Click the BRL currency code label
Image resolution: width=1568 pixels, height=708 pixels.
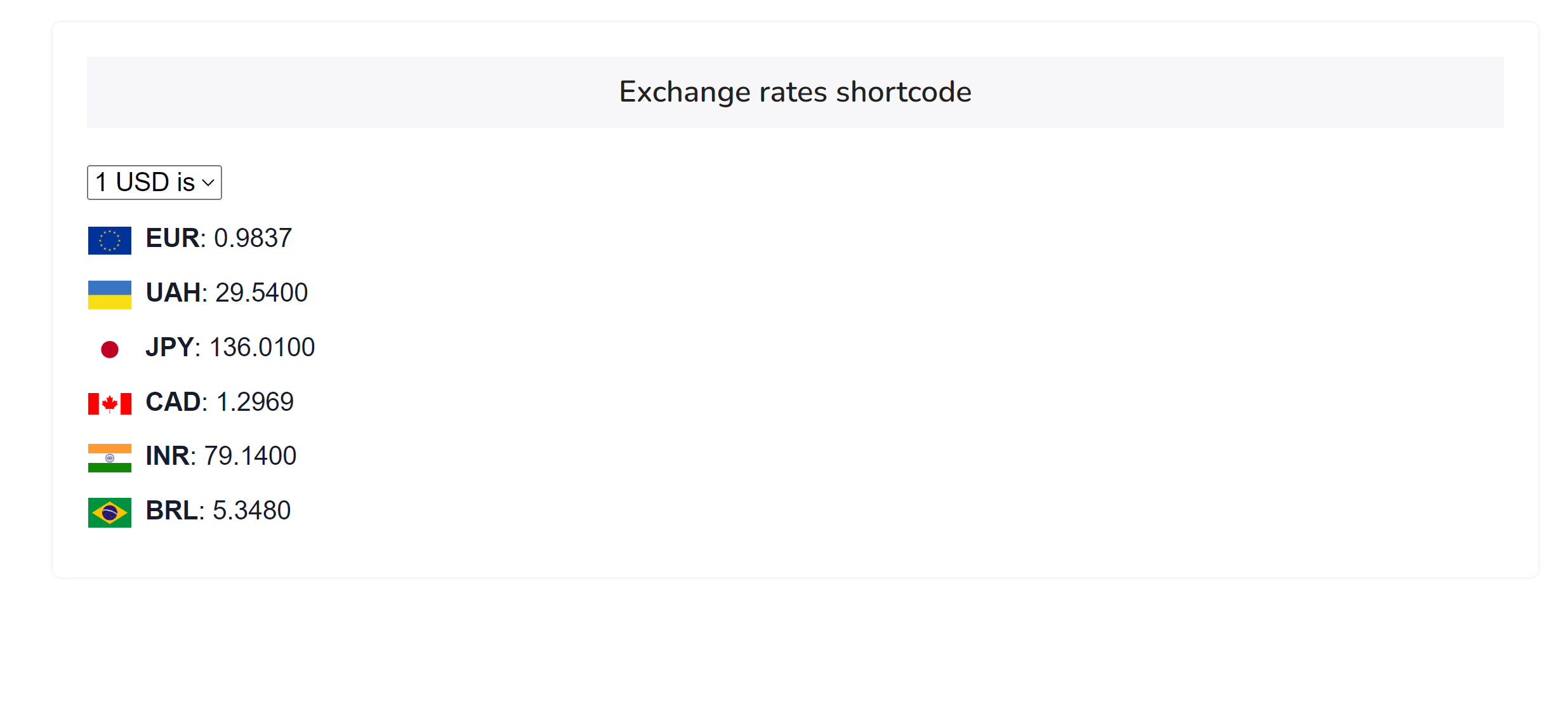[x=171, y=511]
